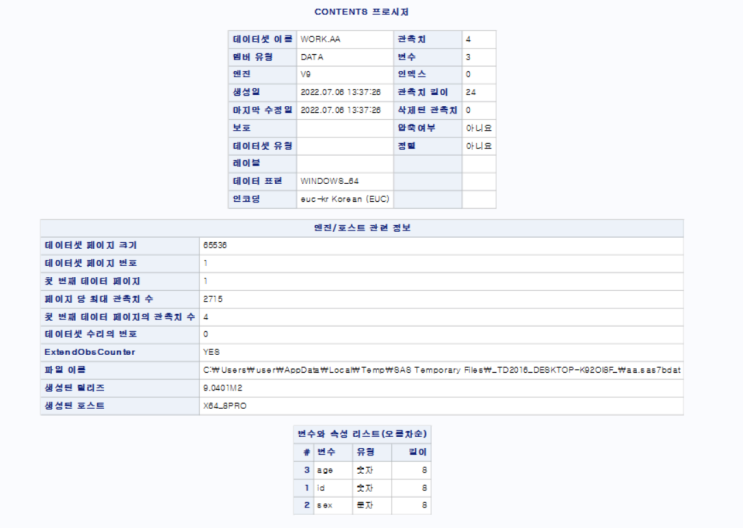Select the '변수' label in the top table
The width and height of the screenshot is (743, 528).
click(407, 57)
